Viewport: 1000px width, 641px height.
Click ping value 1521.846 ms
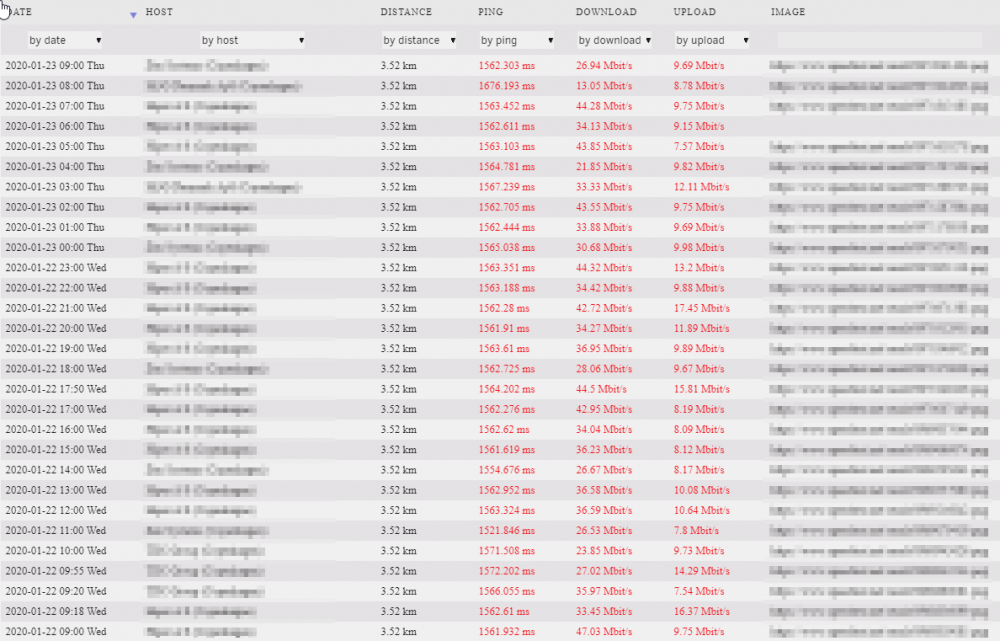506,531
